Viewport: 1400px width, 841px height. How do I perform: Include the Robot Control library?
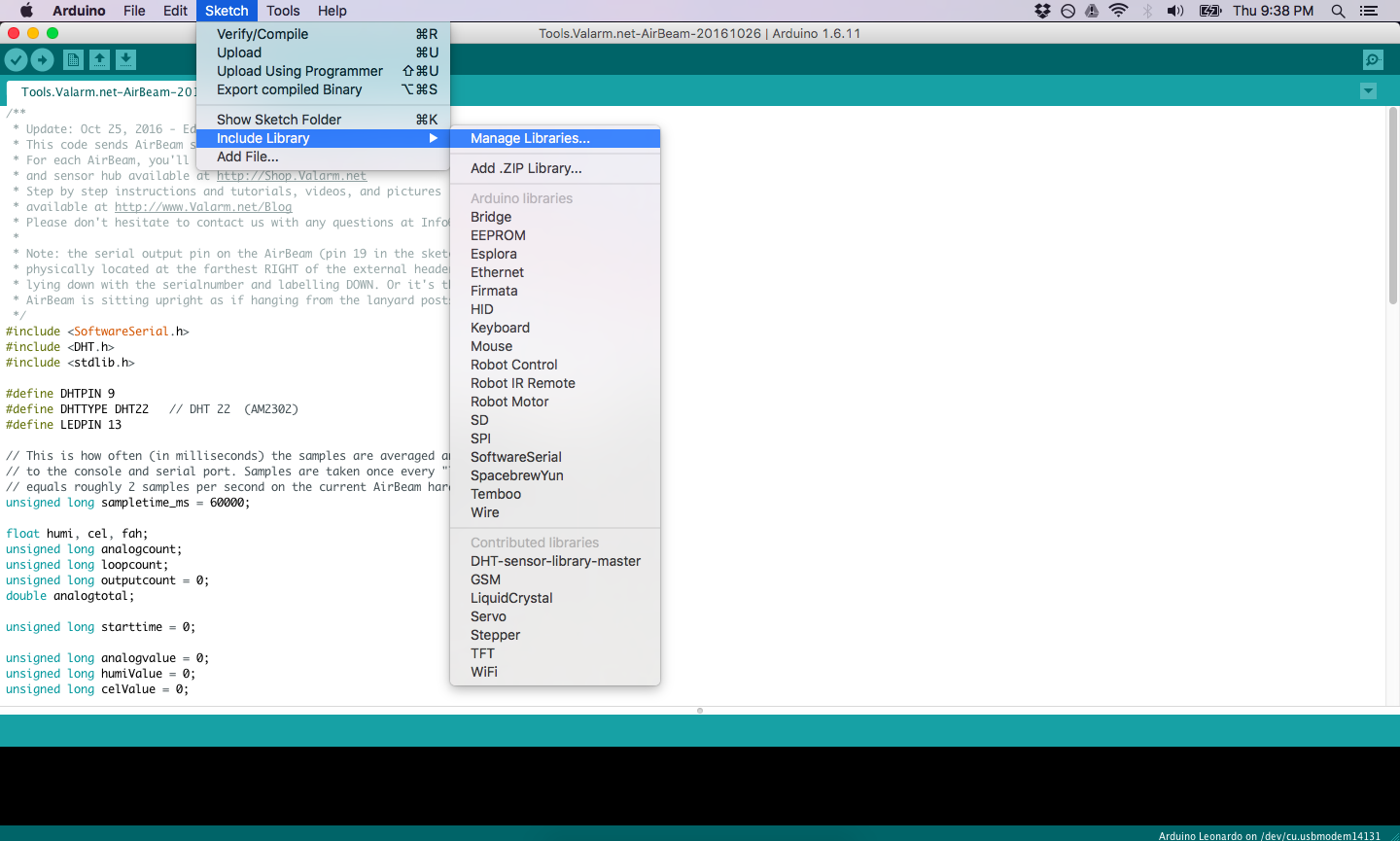click(x=555, y=365)
